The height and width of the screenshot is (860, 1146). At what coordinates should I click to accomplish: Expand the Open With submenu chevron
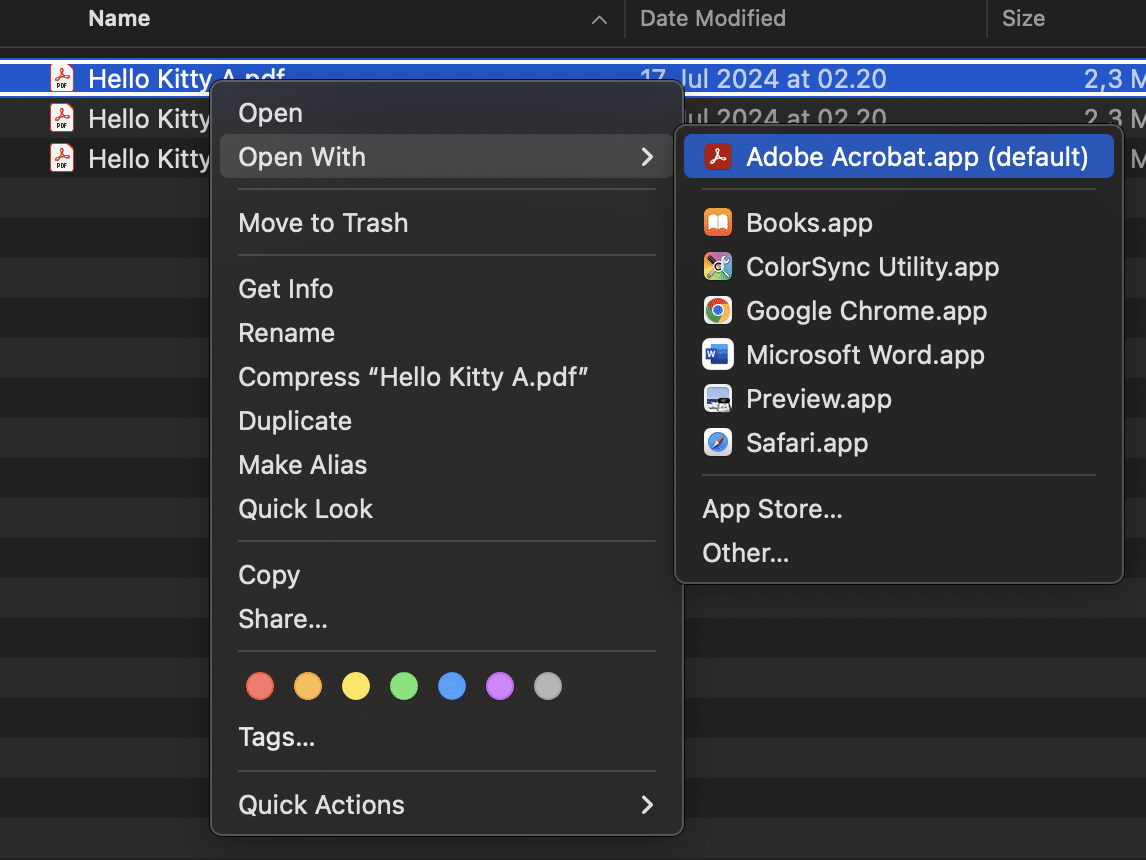pos(647,157)
